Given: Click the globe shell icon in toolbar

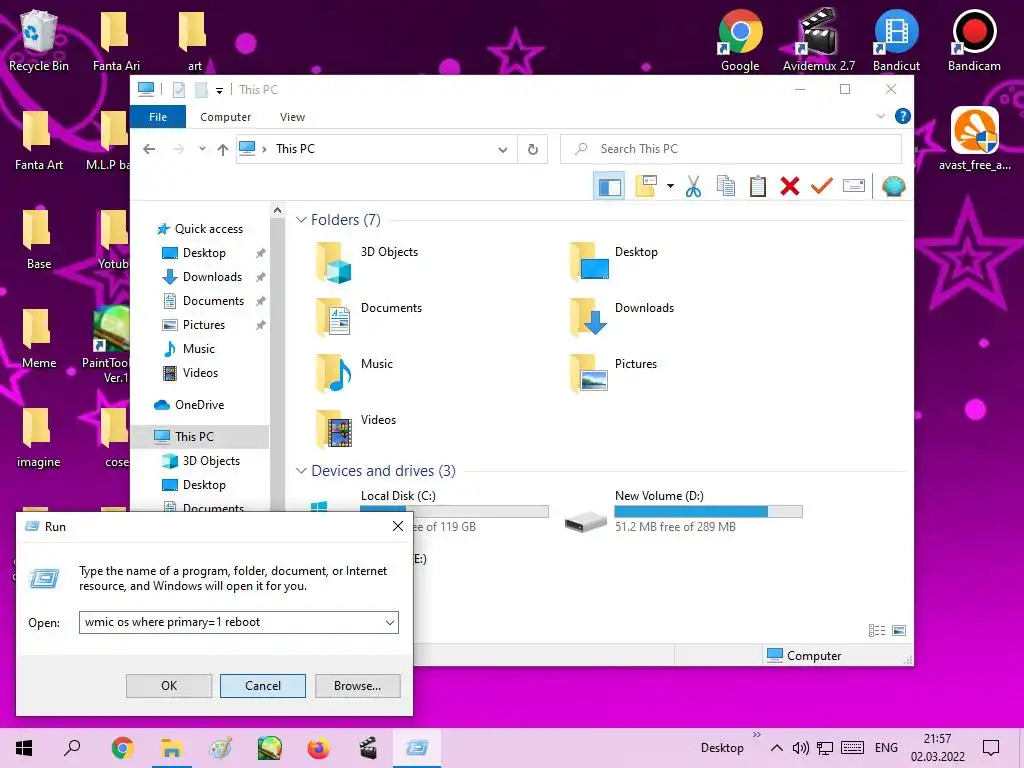Looking at the screenshot, I should [x=893, y=187].
